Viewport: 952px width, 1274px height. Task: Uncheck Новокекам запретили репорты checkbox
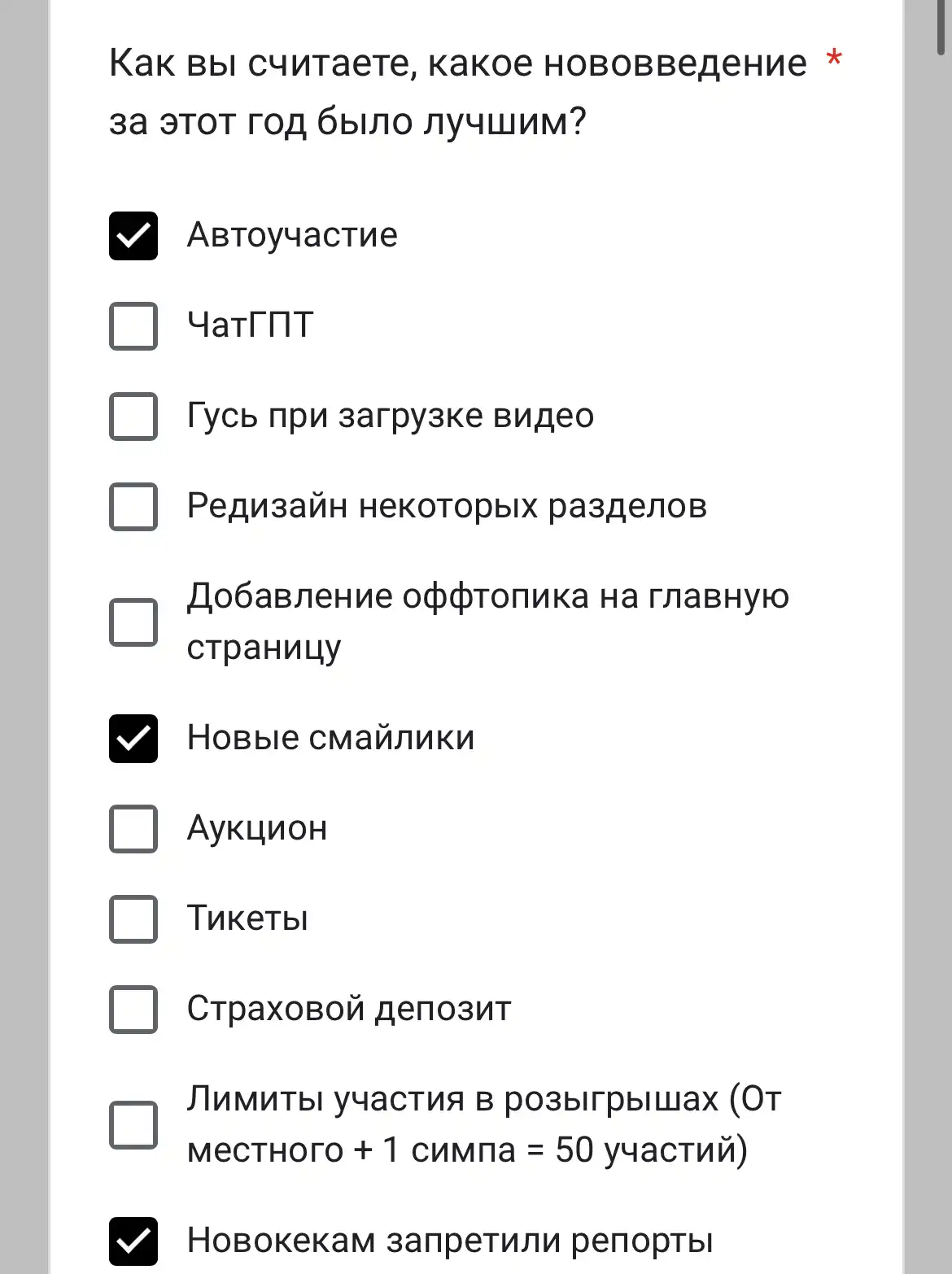click(x=133, y=1241)
